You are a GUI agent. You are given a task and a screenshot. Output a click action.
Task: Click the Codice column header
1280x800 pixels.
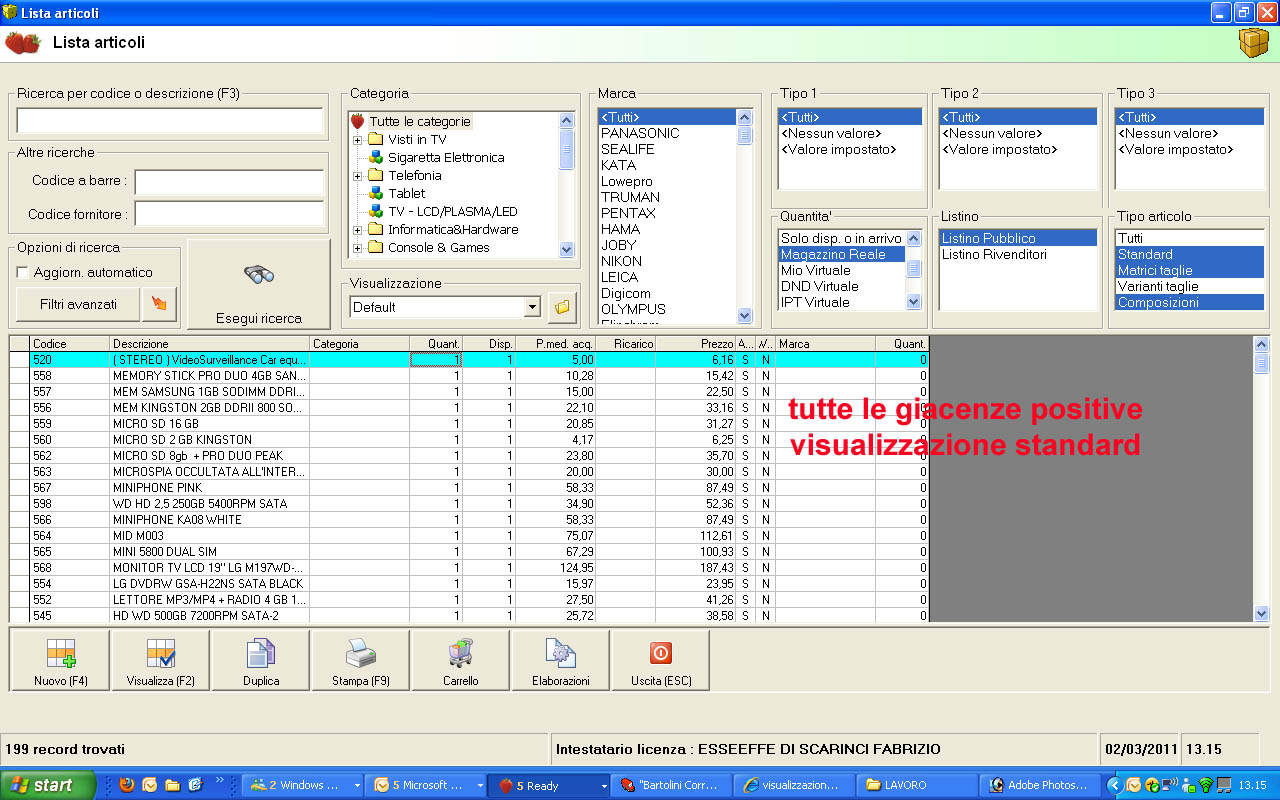click(70, 343)
